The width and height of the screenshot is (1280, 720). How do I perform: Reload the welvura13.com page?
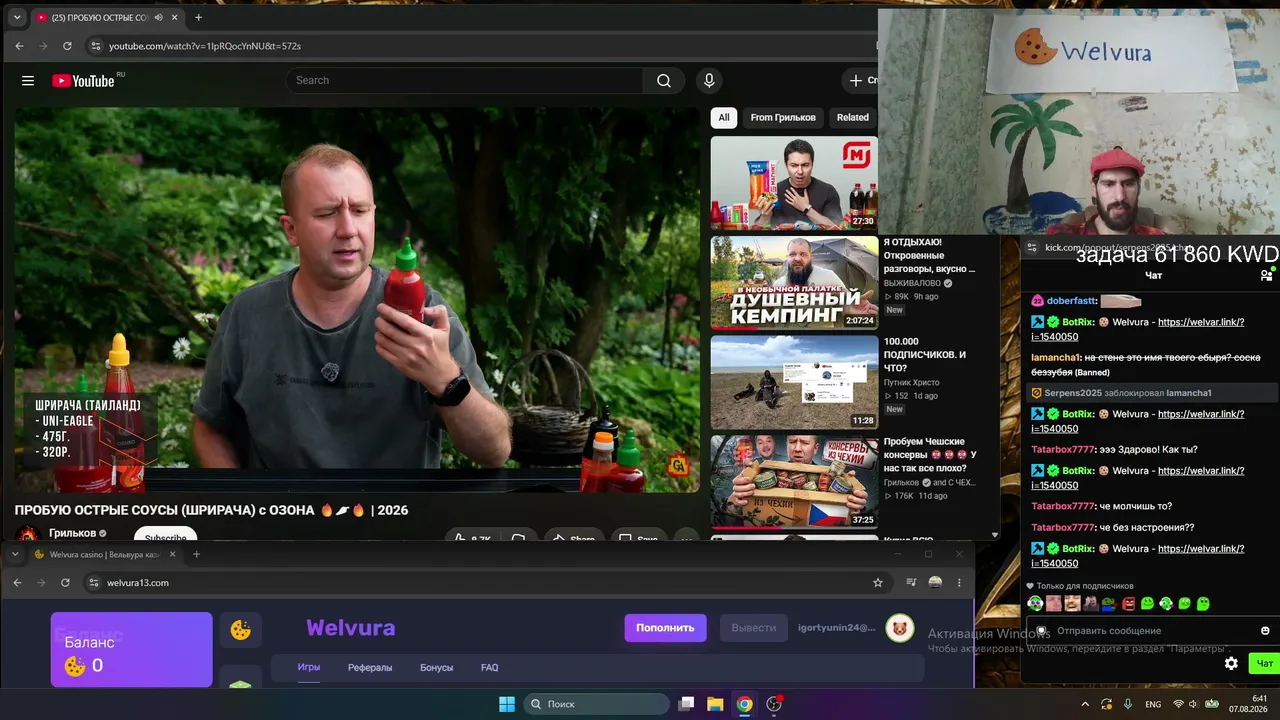[65, 583]
